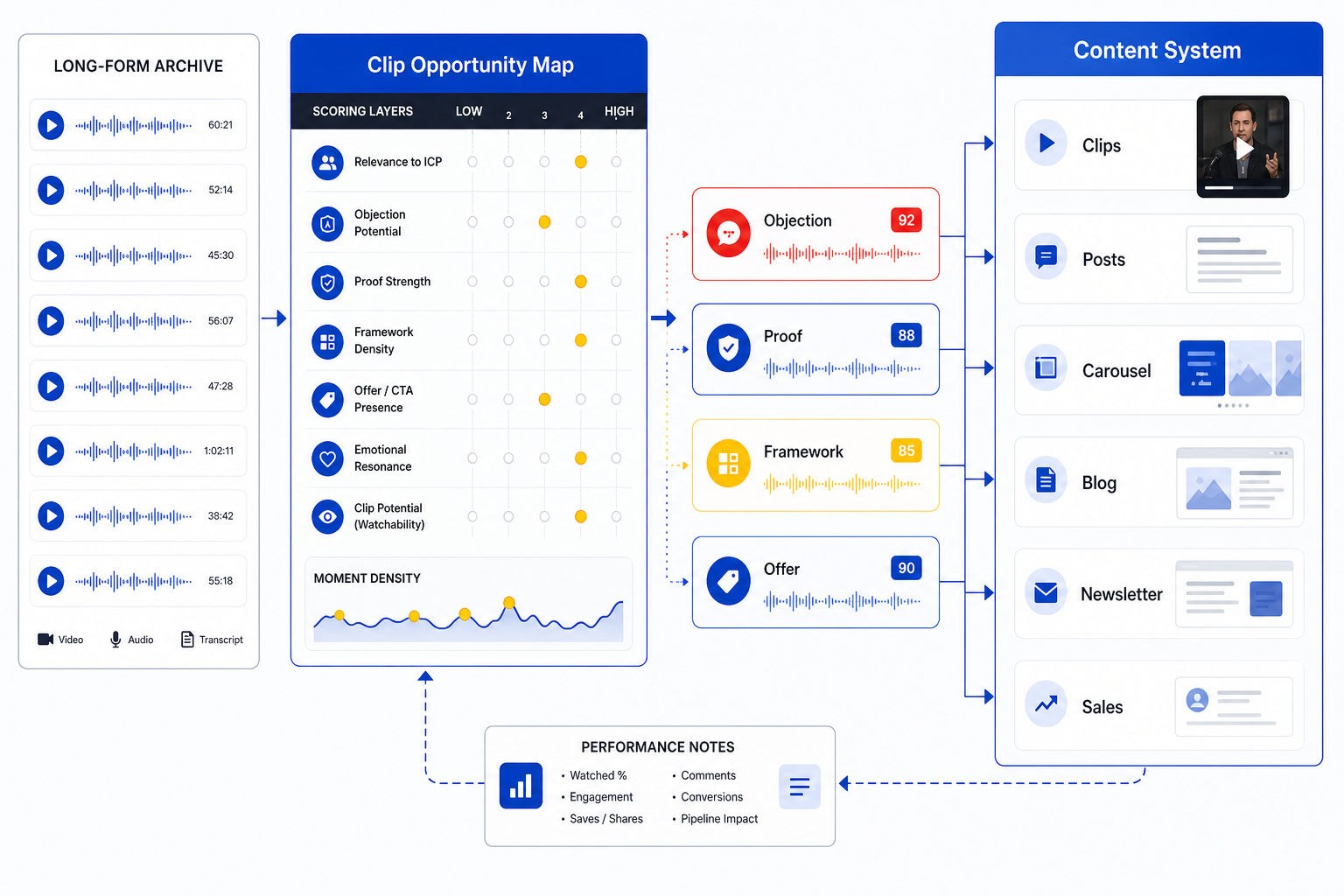Click the Clip Potential eye icon

coord(327,517)
